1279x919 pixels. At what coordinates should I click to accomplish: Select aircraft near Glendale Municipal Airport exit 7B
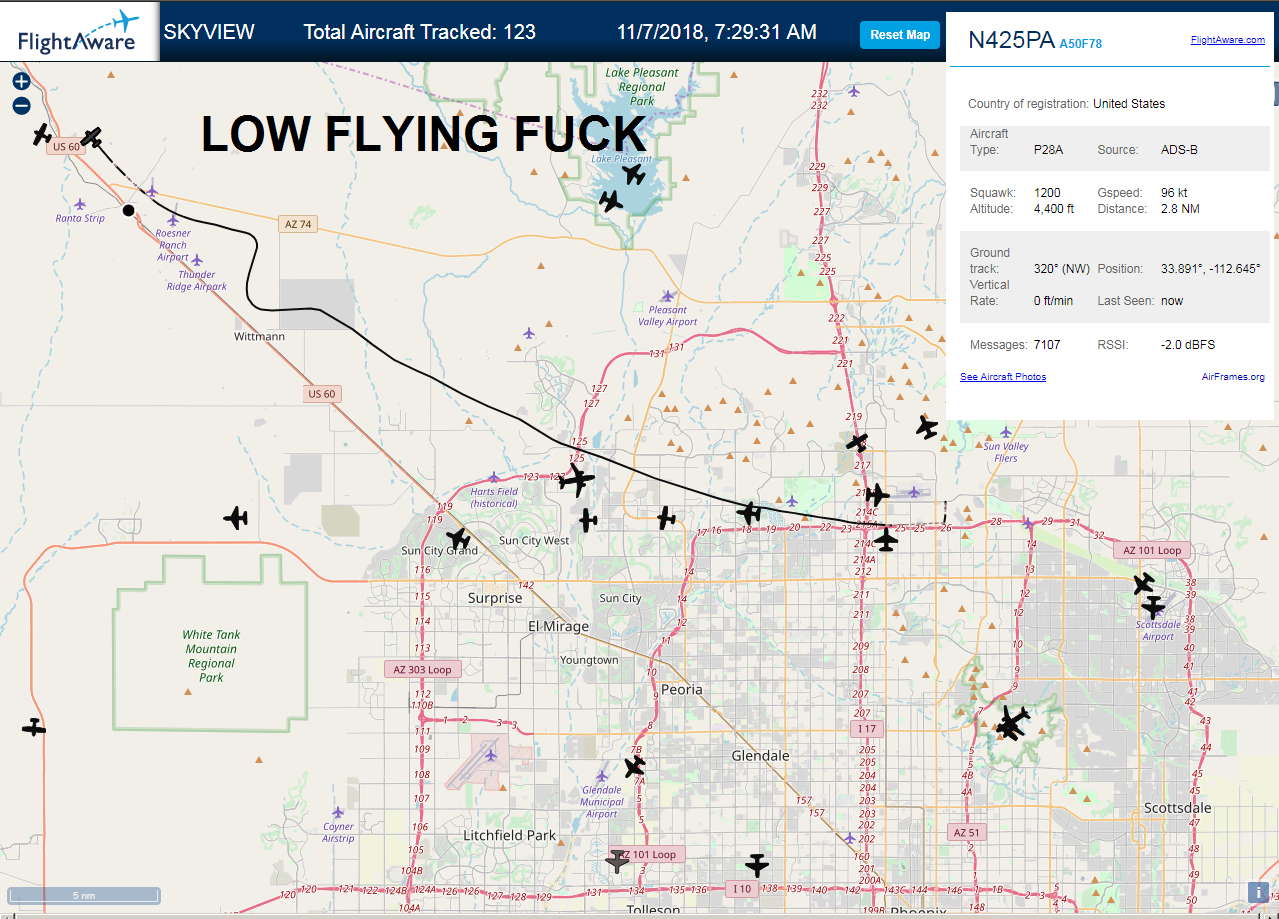click(x=635, y=767)
